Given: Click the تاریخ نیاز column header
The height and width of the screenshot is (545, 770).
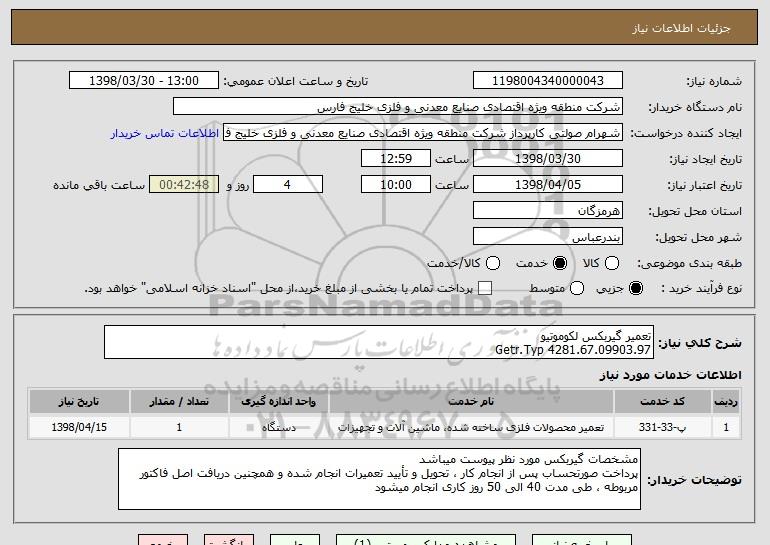Looking at the screenshot, I should (x=79, y=402).
